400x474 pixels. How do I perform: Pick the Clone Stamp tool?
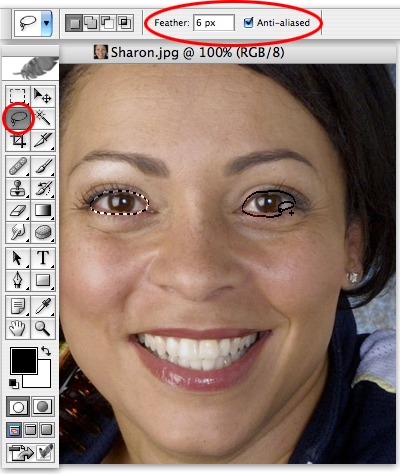click(18, 188)
